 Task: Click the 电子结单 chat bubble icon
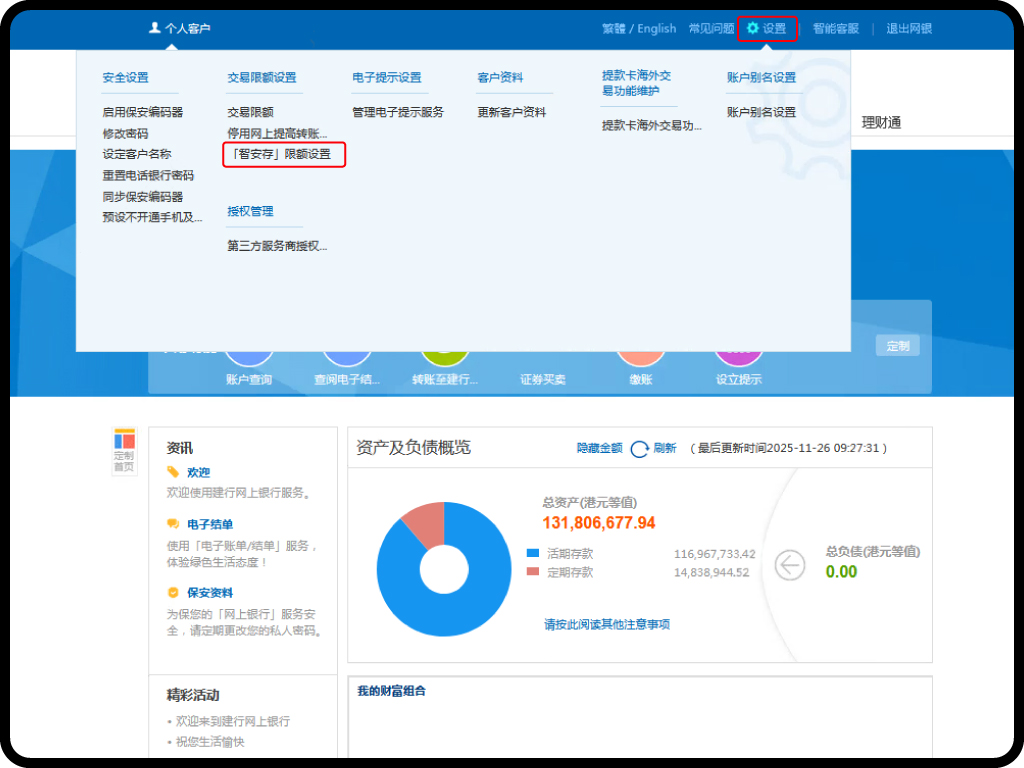tap(173, 524)
